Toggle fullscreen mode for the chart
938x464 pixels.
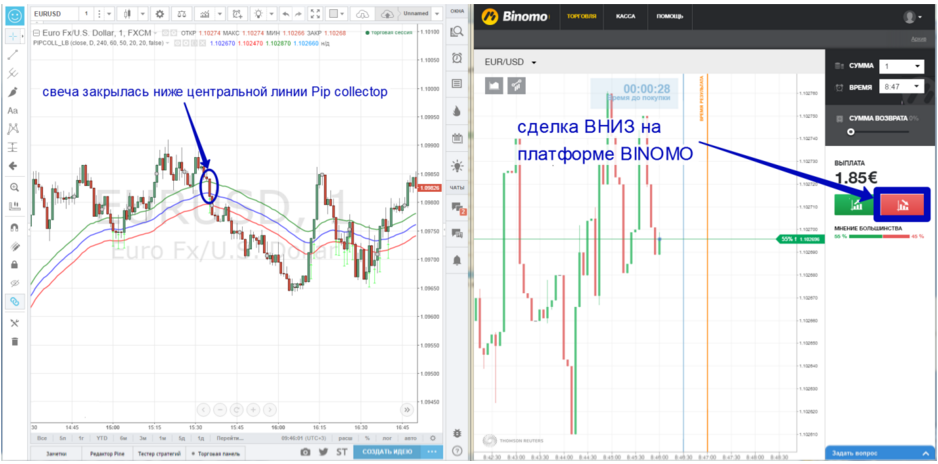(316, 13)
